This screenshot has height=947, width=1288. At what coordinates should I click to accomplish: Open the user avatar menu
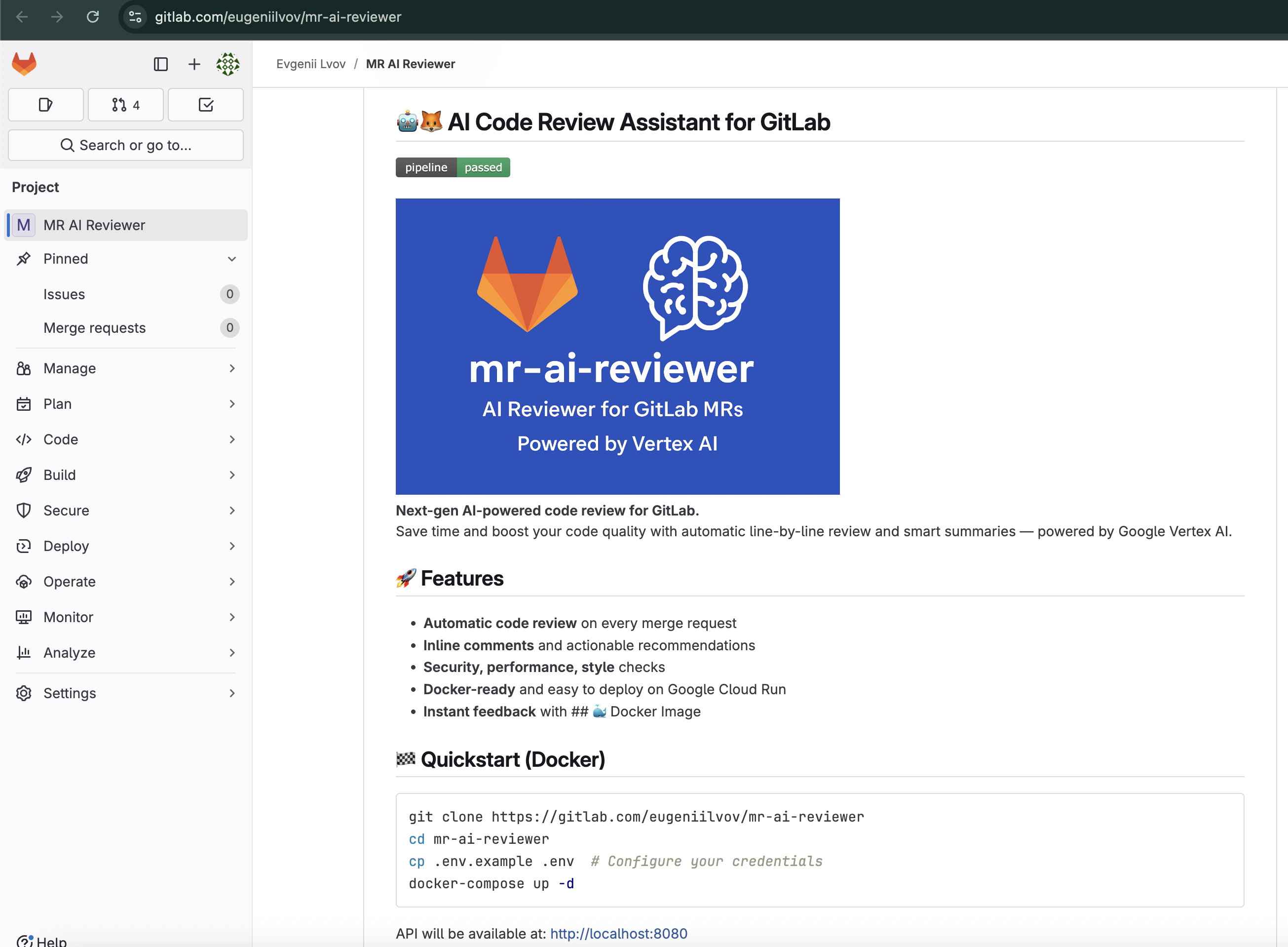click(x=227, y=64)
